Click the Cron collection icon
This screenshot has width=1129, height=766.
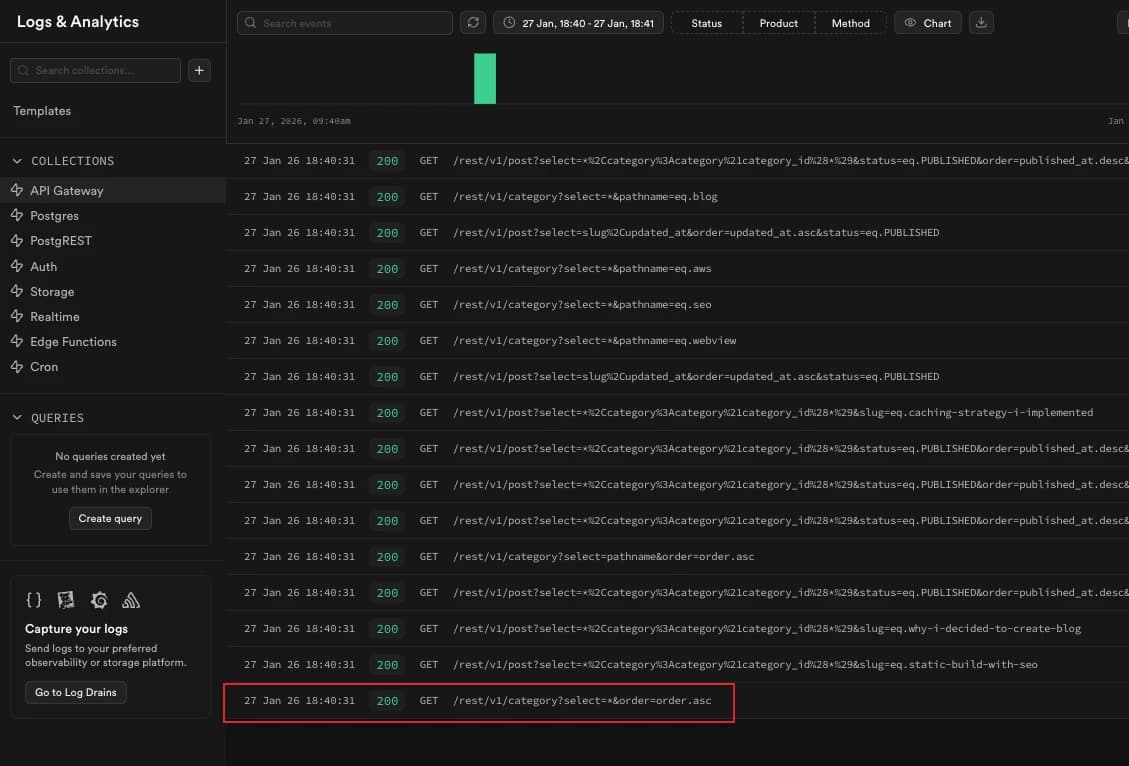[x=17, y=367]
